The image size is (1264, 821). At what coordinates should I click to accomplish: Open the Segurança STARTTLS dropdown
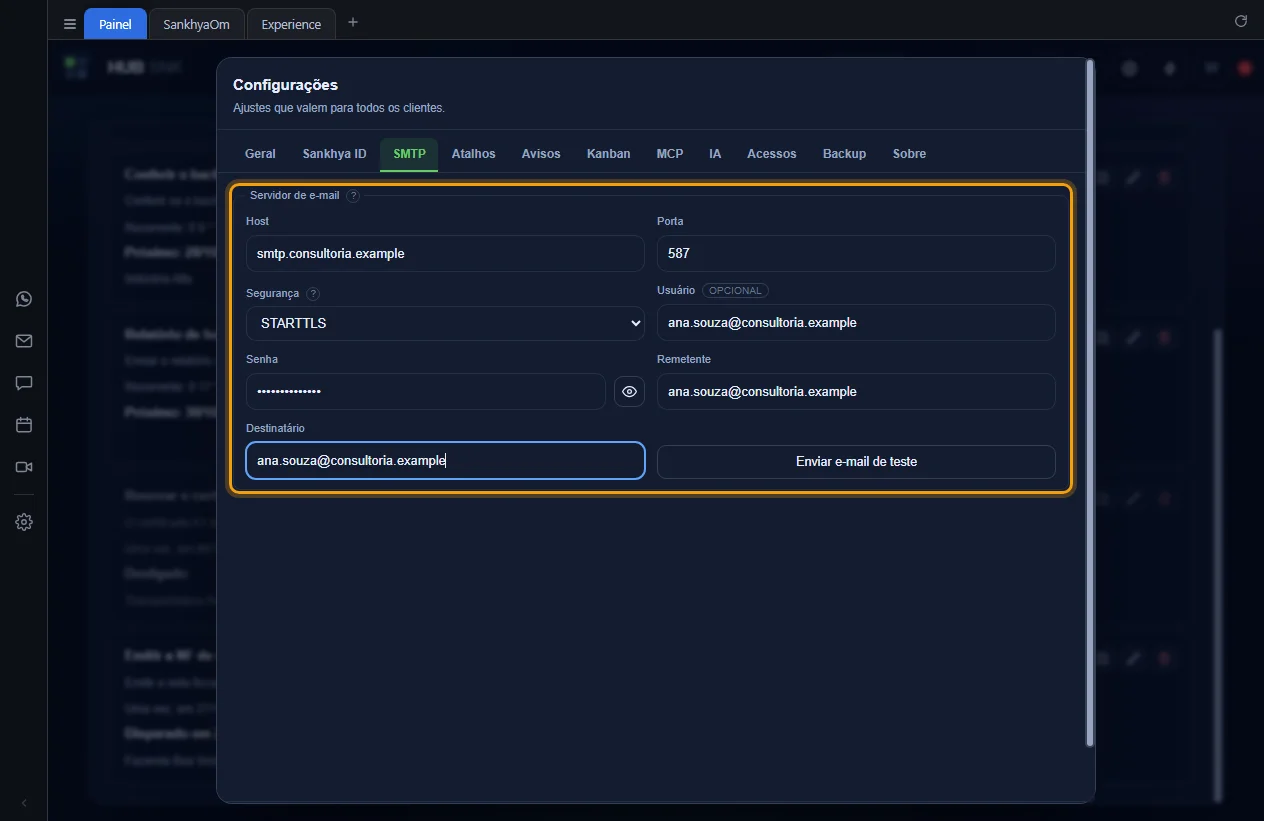click(x=445, y=323)
